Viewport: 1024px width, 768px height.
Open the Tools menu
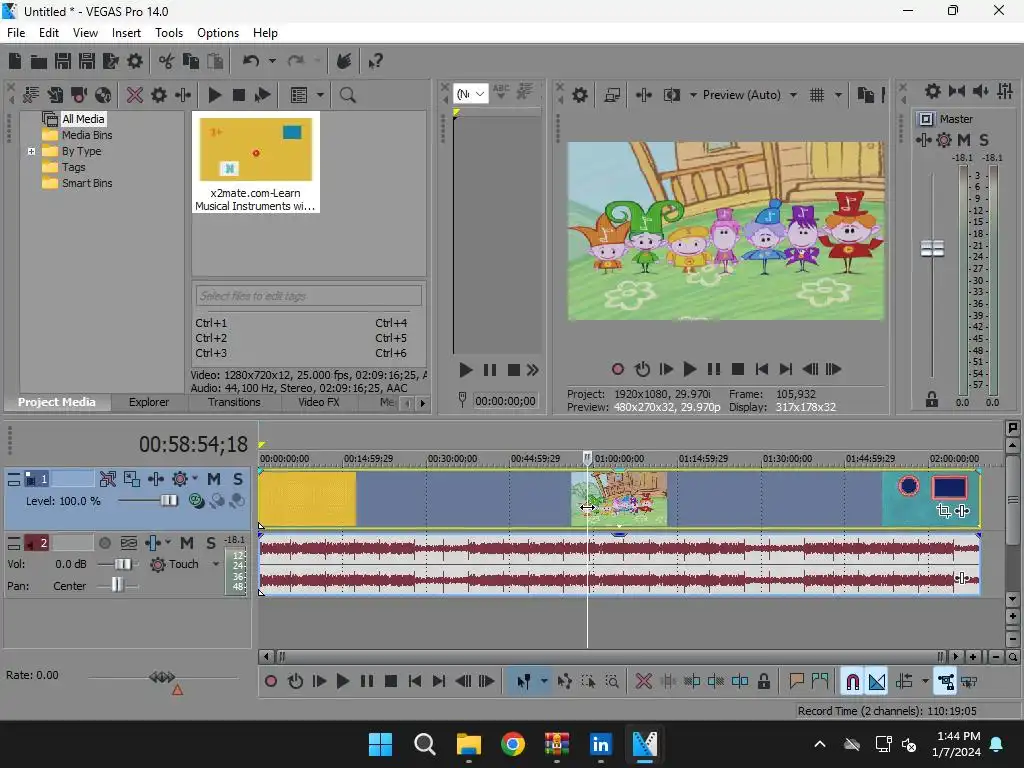click(x=168, y=33)
